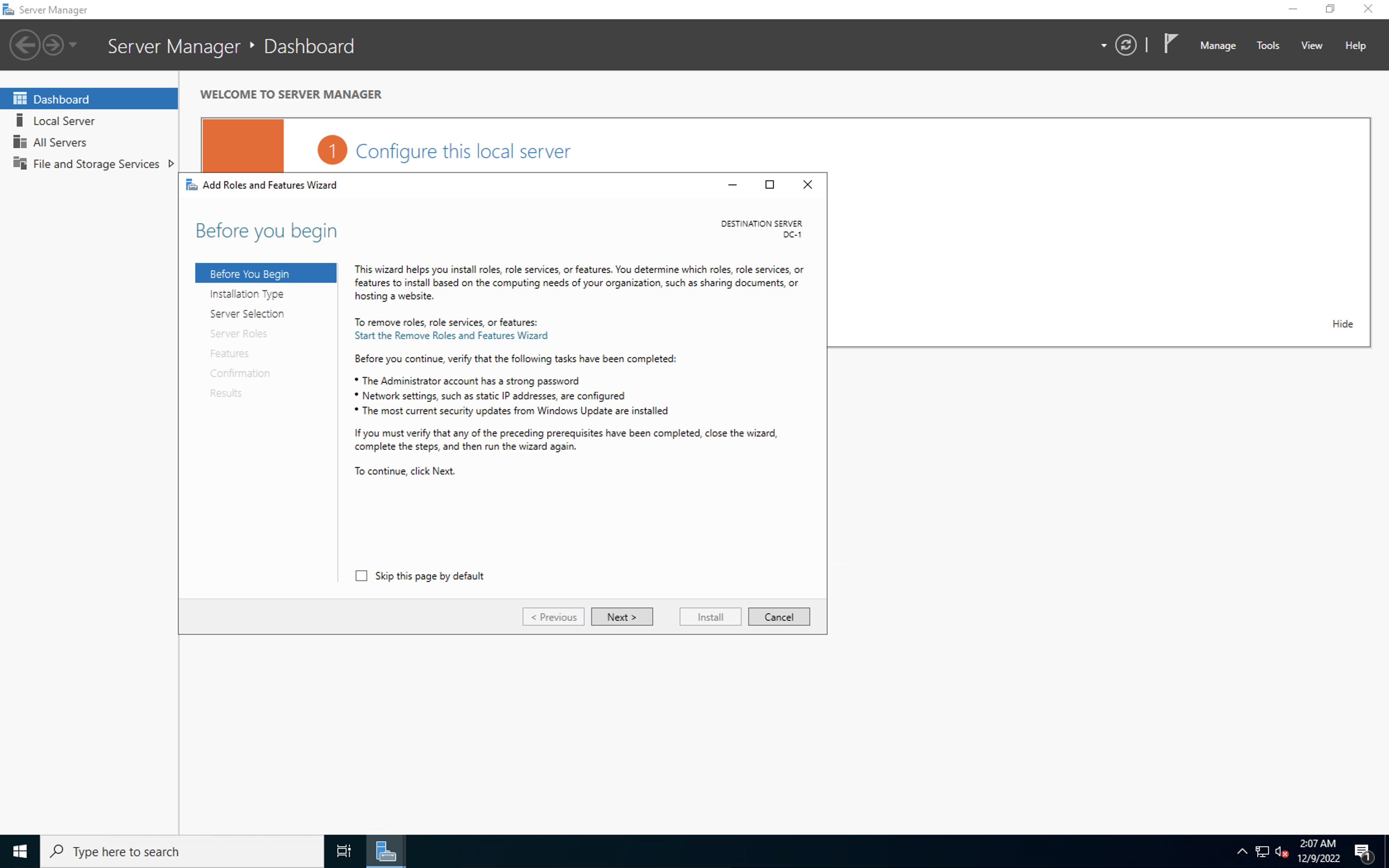Click the taskbar search box

point(182,851)
